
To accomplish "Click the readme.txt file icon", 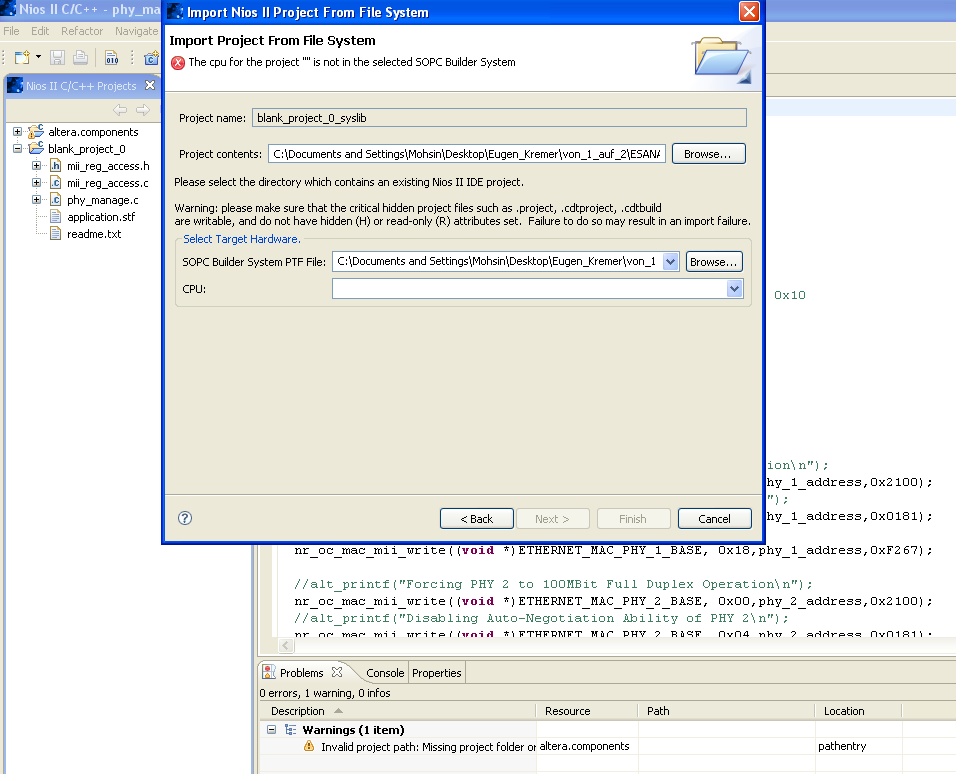I will (x=55, y=234).
